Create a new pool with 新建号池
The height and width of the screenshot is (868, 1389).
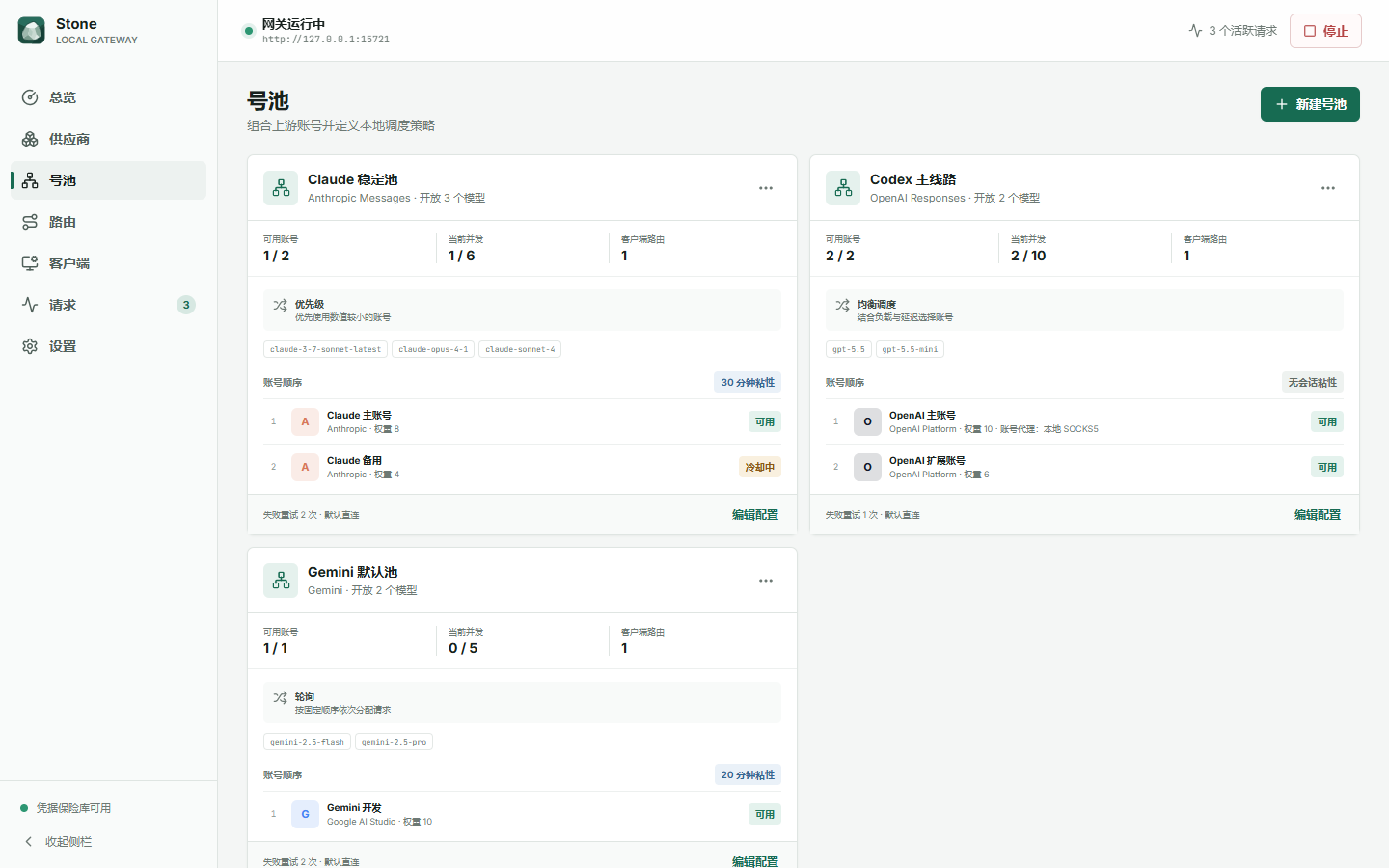tap(1310, 104)
